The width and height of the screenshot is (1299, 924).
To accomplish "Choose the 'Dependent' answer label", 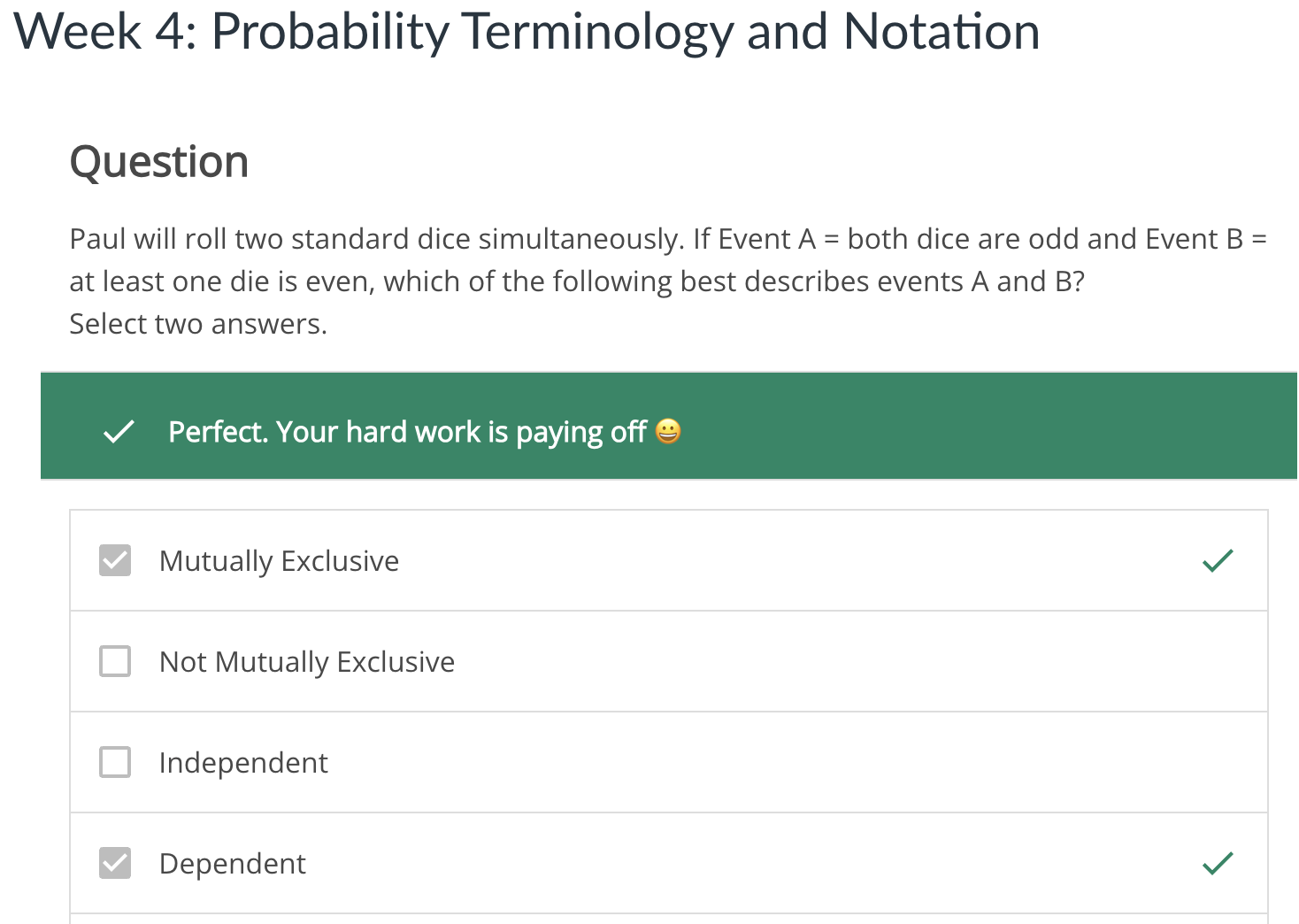I will point(233,864).
